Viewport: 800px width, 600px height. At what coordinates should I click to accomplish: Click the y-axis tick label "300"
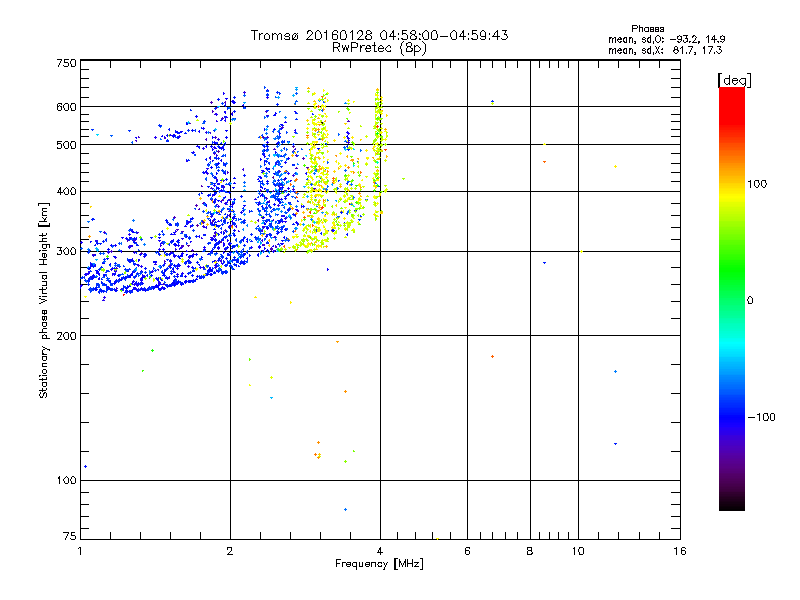click(x=66, y=251)
